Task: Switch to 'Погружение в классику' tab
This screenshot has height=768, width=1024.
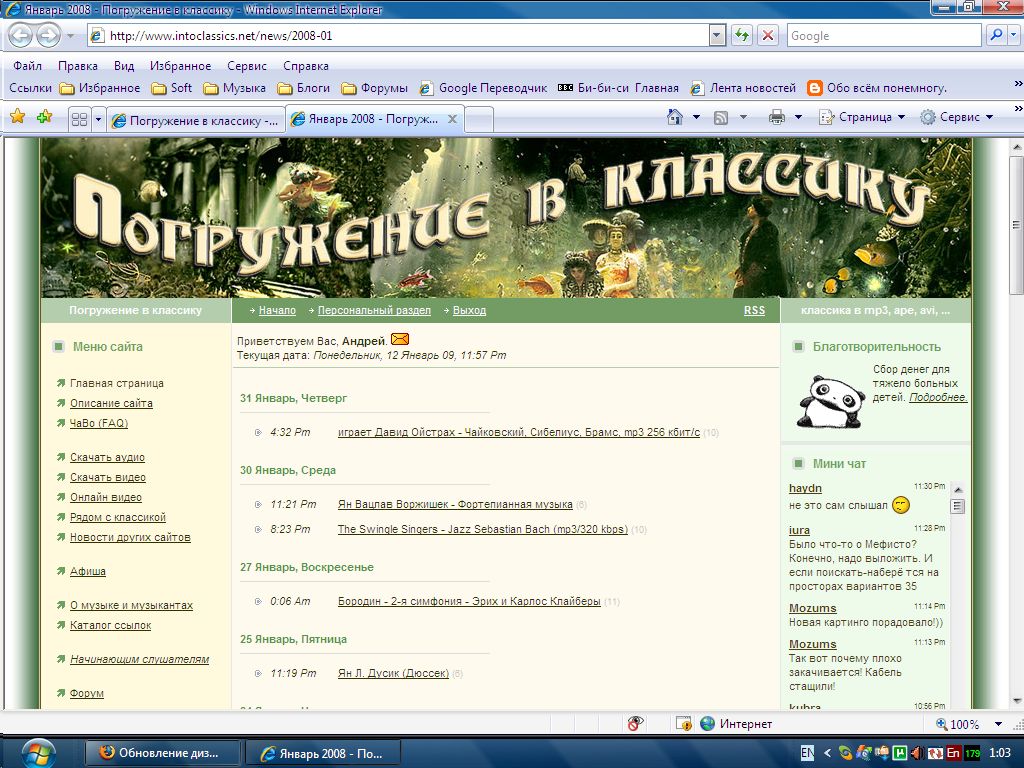Action: tap(196, 120)
